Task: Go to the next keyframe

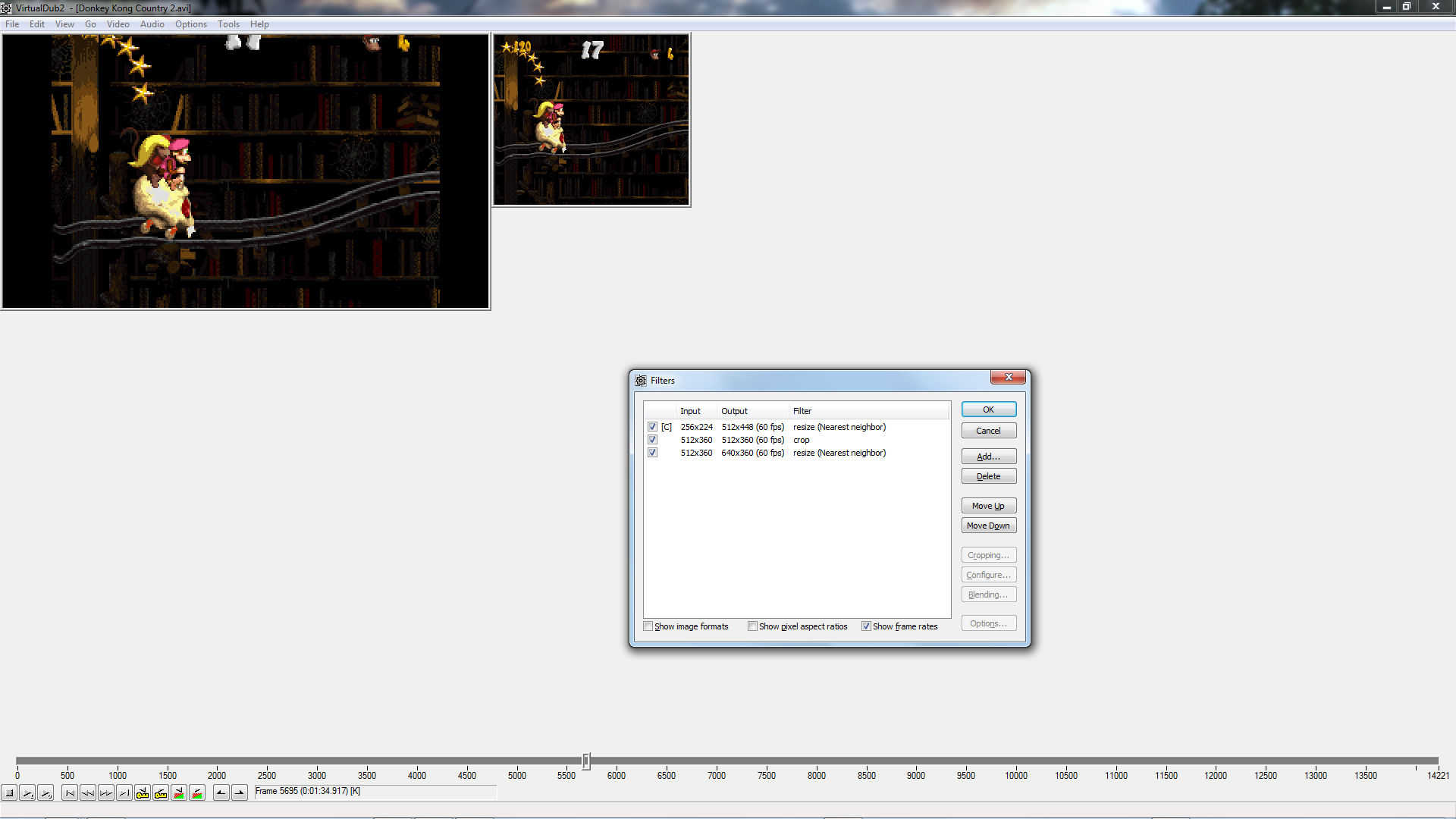Action: (161, 793)
